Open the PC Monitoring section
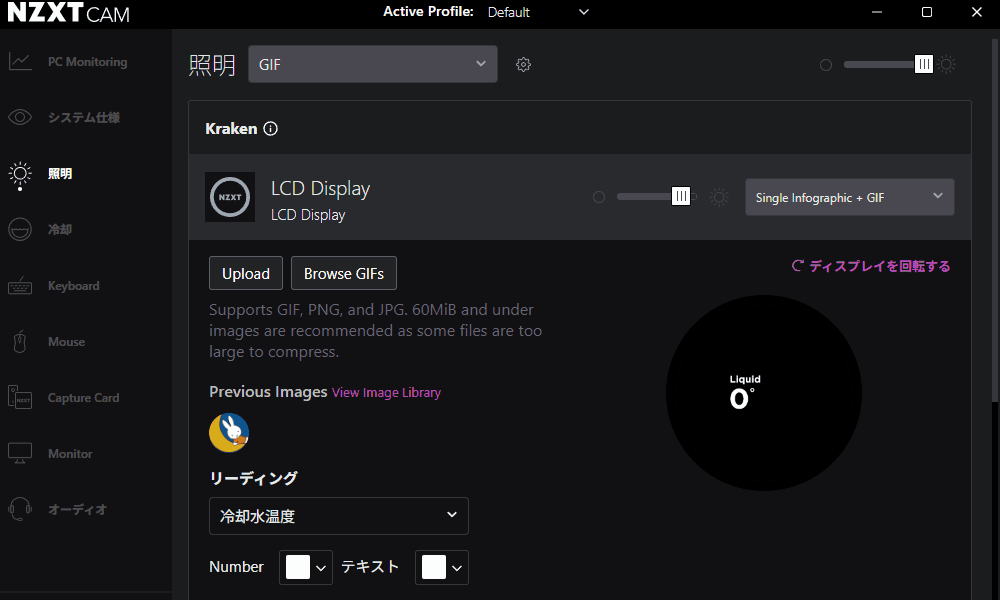The width and height of the screenshot is (1000, 600). tap(87, 62)
